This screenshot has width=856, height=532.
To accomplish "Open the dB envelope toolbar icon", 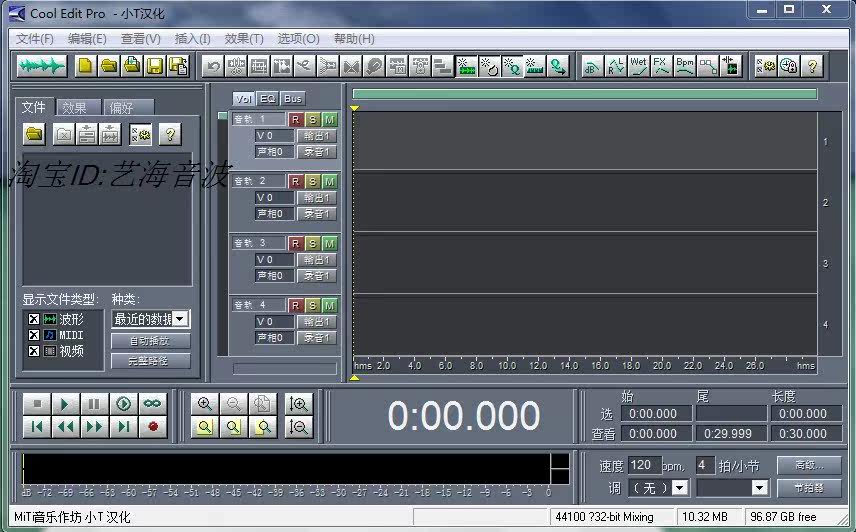I will (592, 67).
